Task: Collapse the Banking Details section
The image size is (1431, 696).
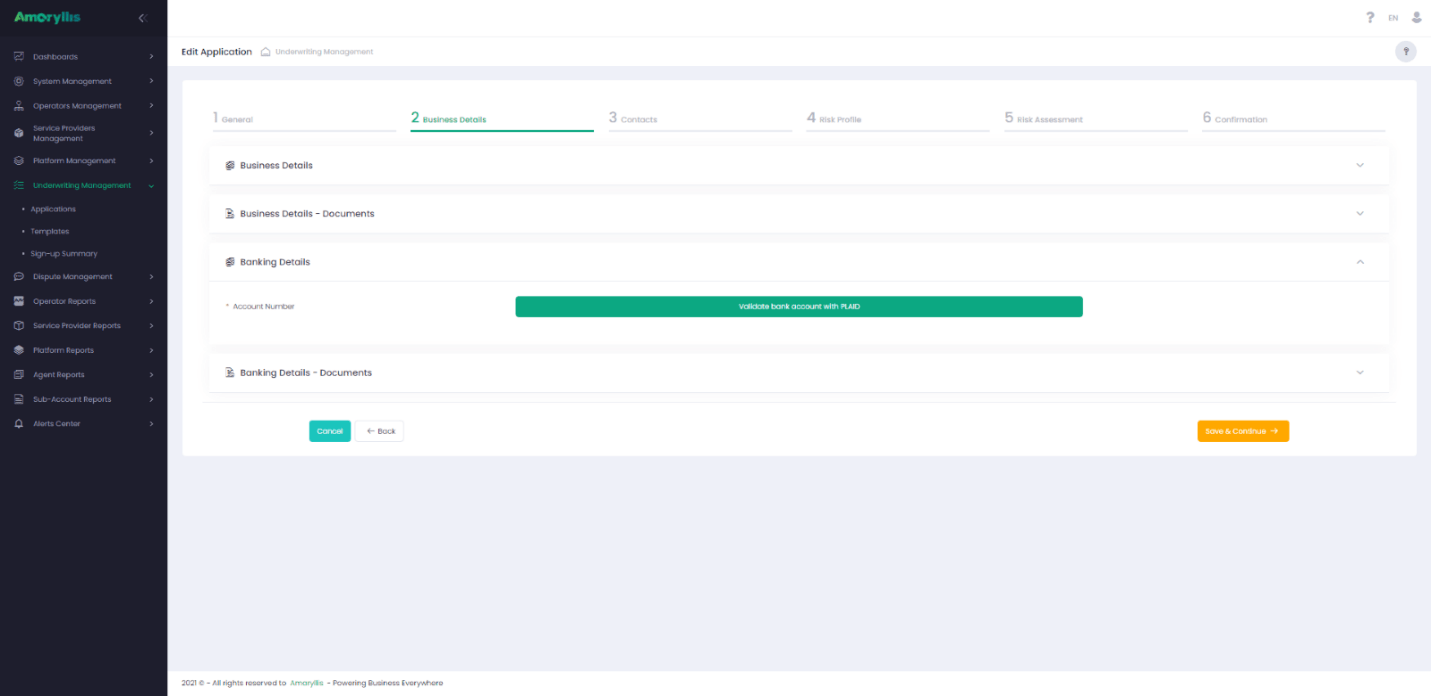Action: coord(1359,262)
